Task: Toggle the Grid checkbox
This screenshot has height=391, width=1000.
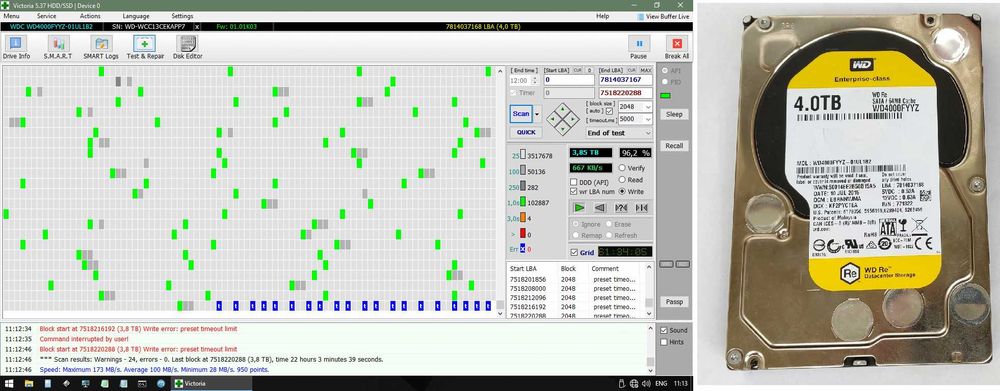Action: tap(575, 253)
